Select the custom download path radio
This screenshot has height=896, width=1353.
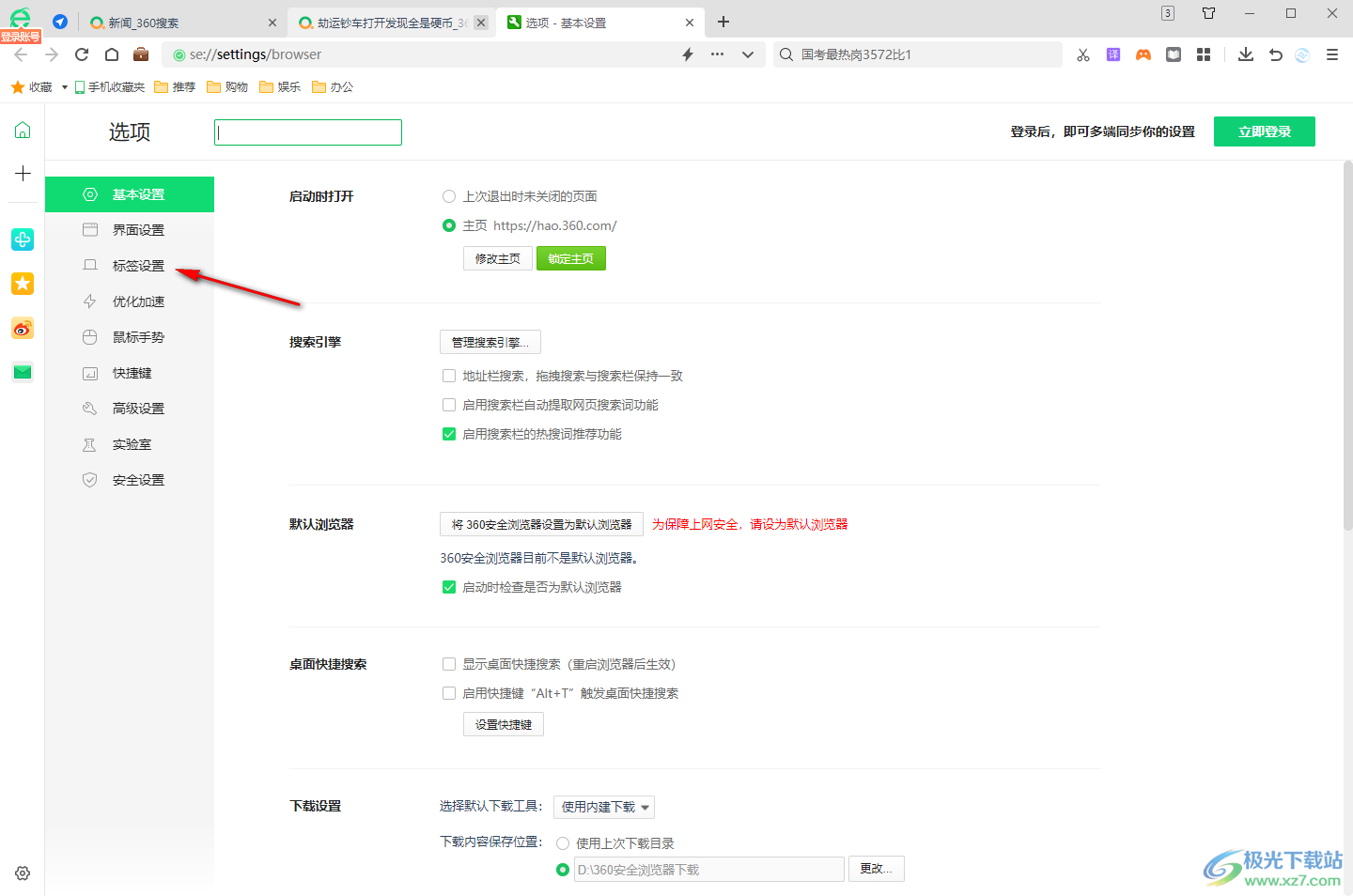tap(563, 870)
